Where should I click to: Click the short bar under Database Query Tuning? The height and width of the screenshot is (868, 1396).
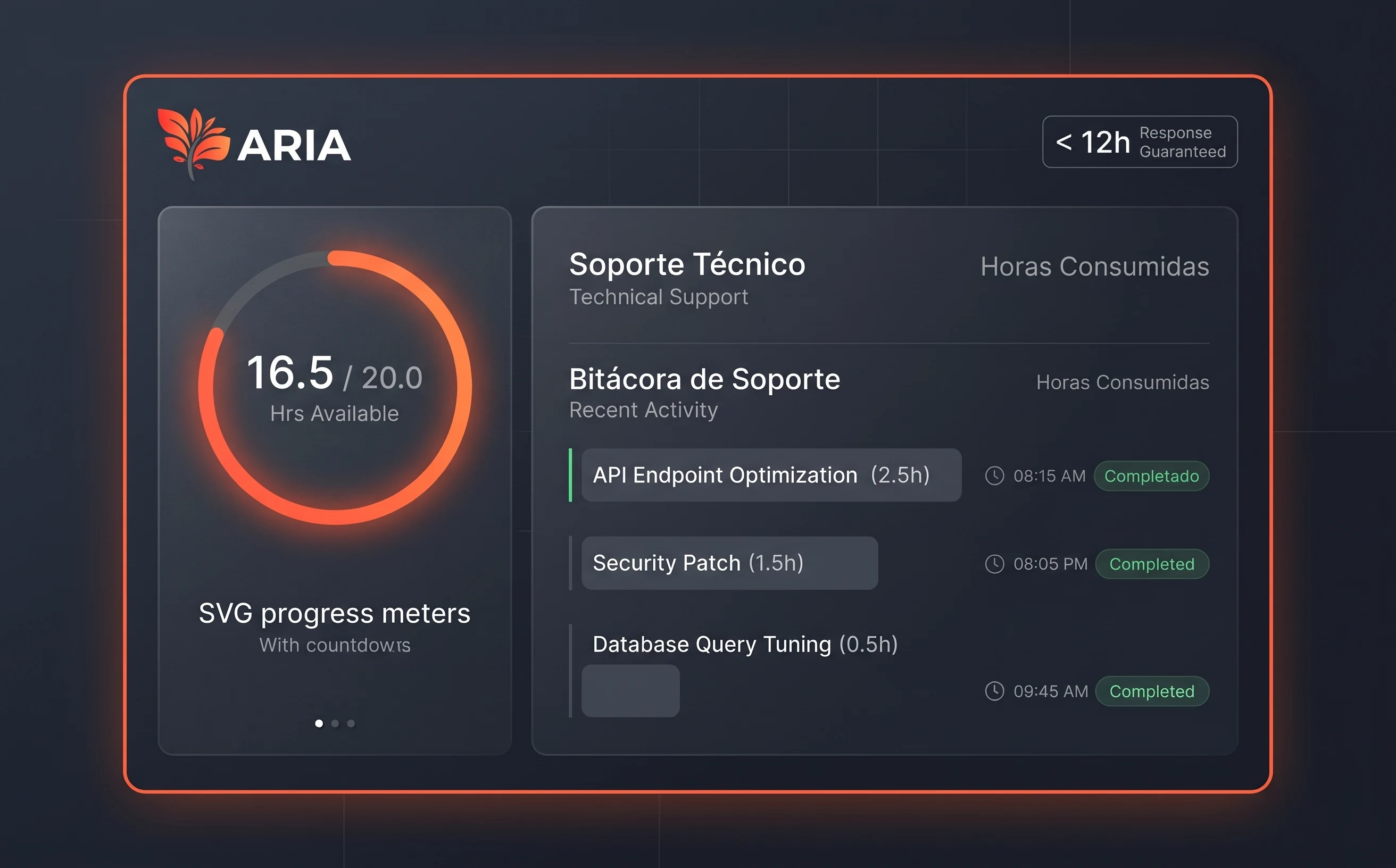pos(630,690)
